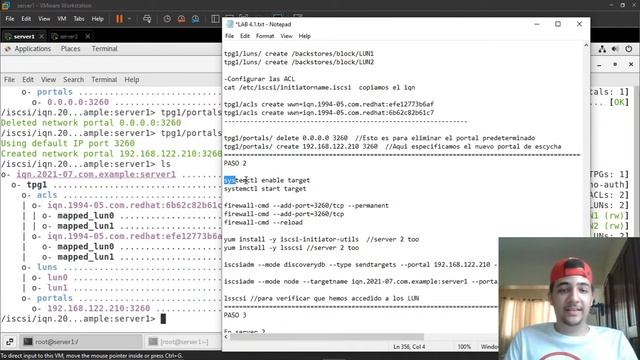Viewport: 640px width, 360px height.
Task: Open the Tabs menu in VMware
Action: click(79, 19)
